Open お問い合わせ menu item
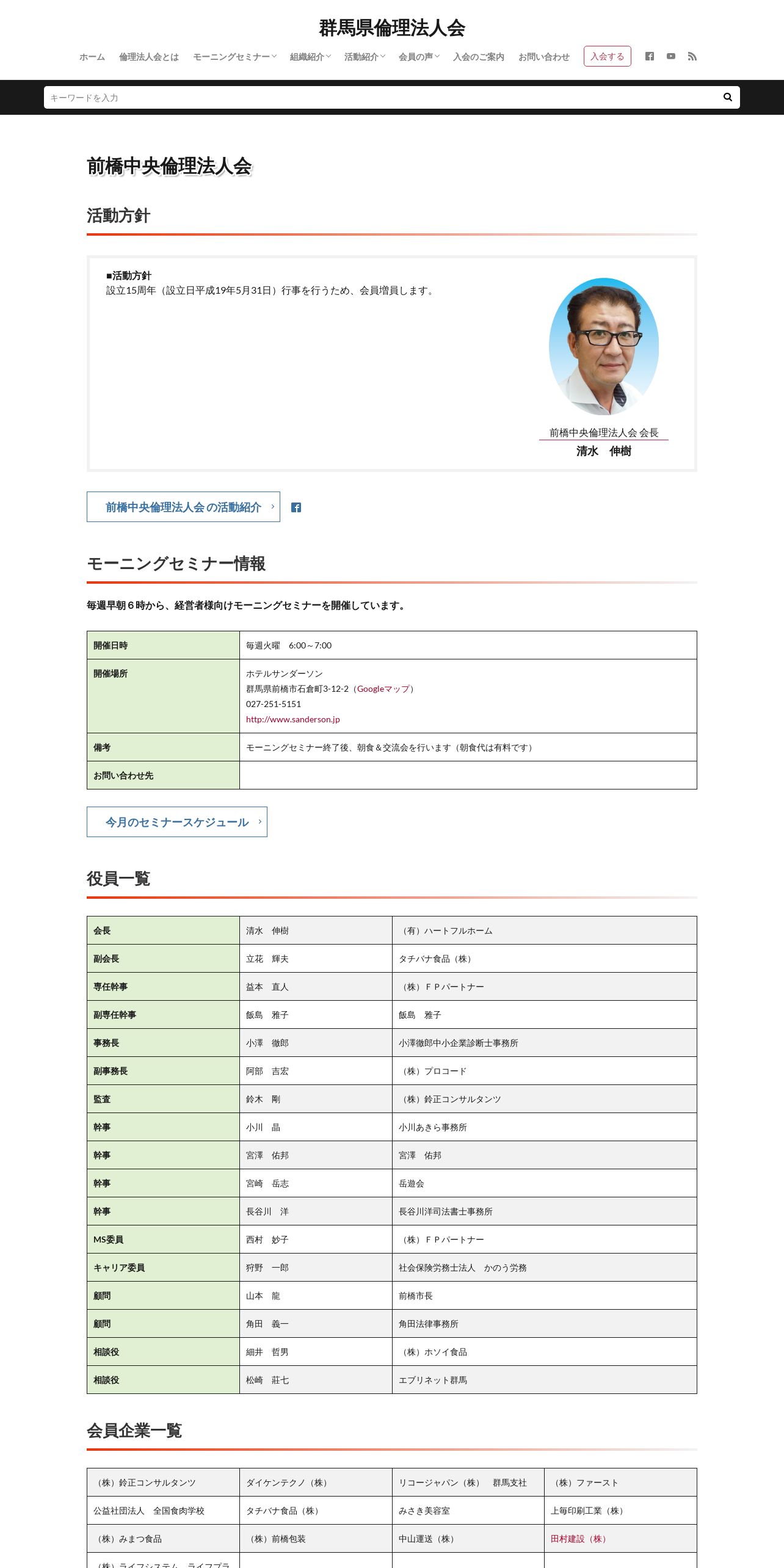The image size is (784, 1568). point(544,57)
